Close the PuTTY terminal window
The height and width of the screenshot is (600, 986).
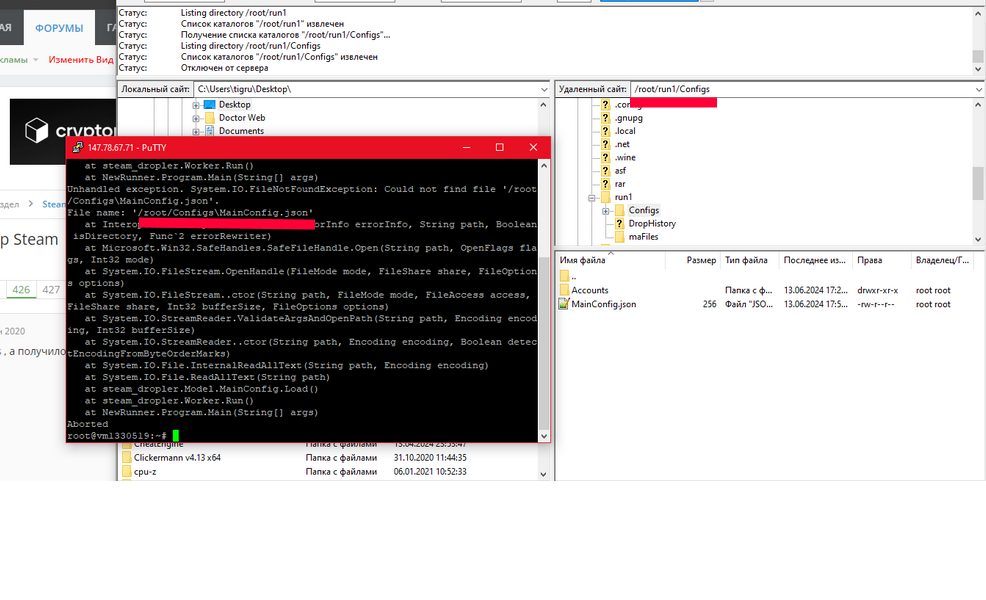533,147
